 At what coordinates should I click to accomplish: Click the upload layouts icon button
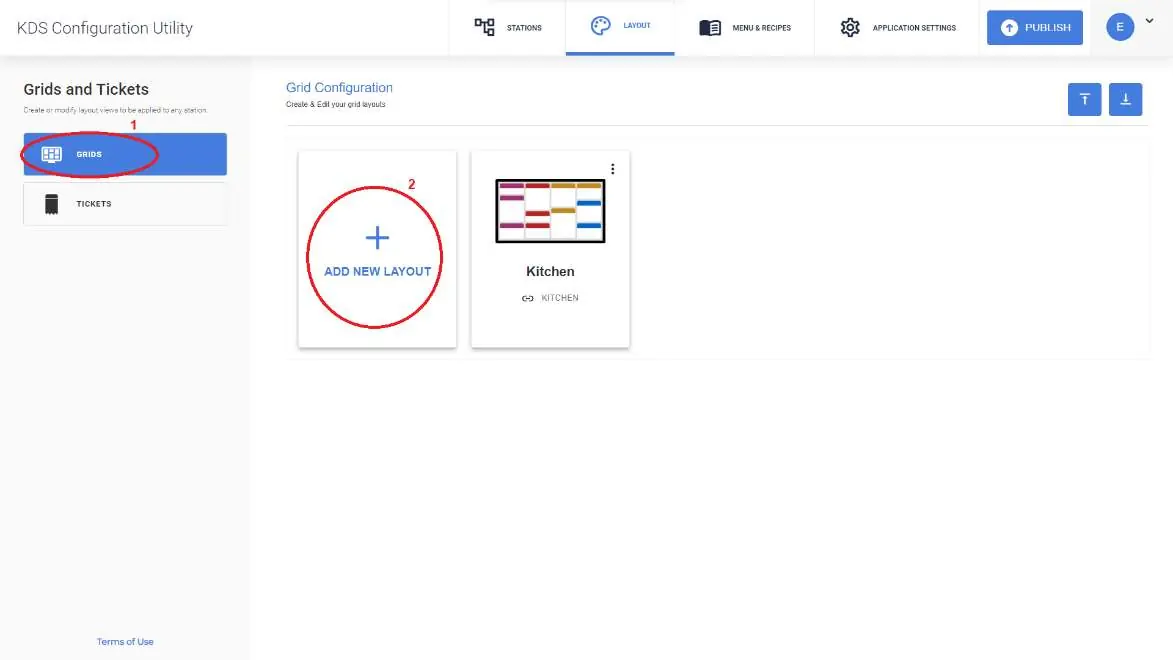(x=1084, y=100)
